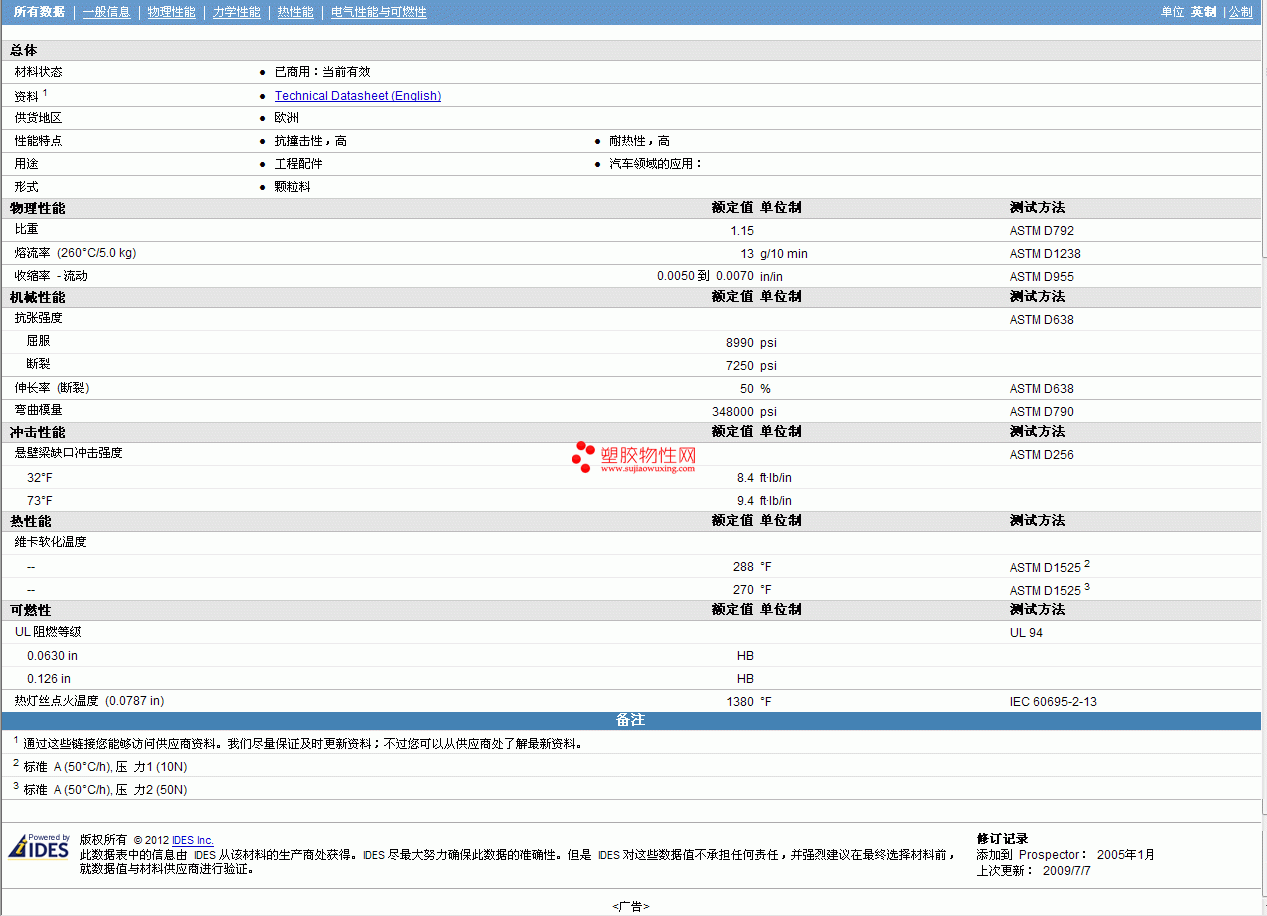The width and height of the screenshot is (1267, 916).
Task: Click the 热灯丝点火温度 value 1380
Action: pyautogui.click(x=740, y=702)
